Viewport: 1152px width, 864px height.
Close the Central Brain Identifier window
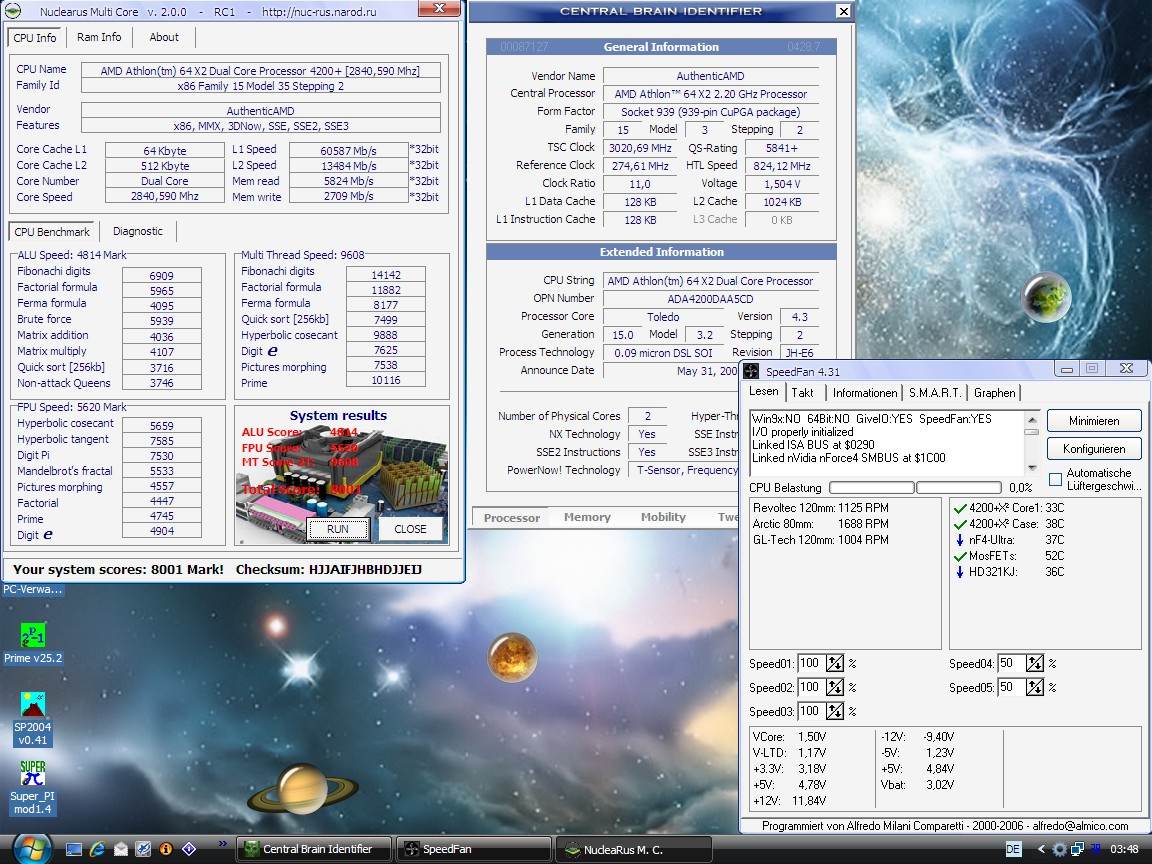843,11
